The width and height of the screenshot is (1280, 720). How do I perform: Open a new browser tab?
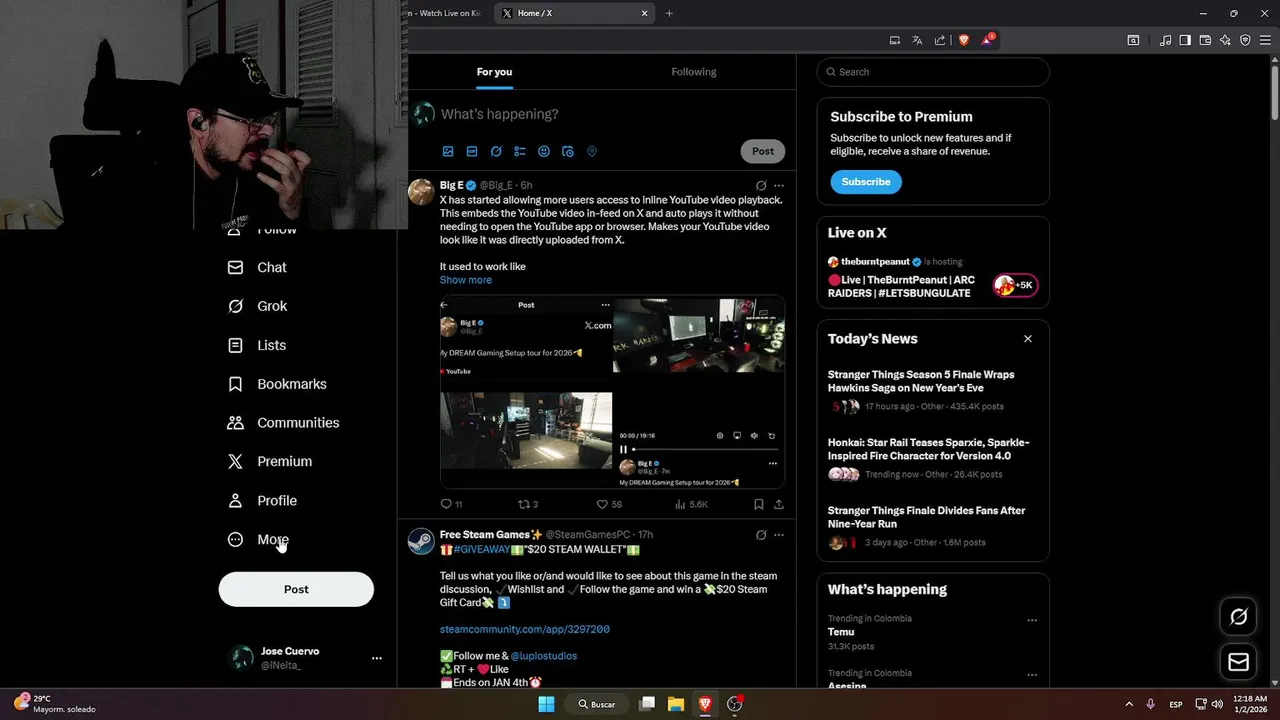pyautogui.click(x=669, y=13)
